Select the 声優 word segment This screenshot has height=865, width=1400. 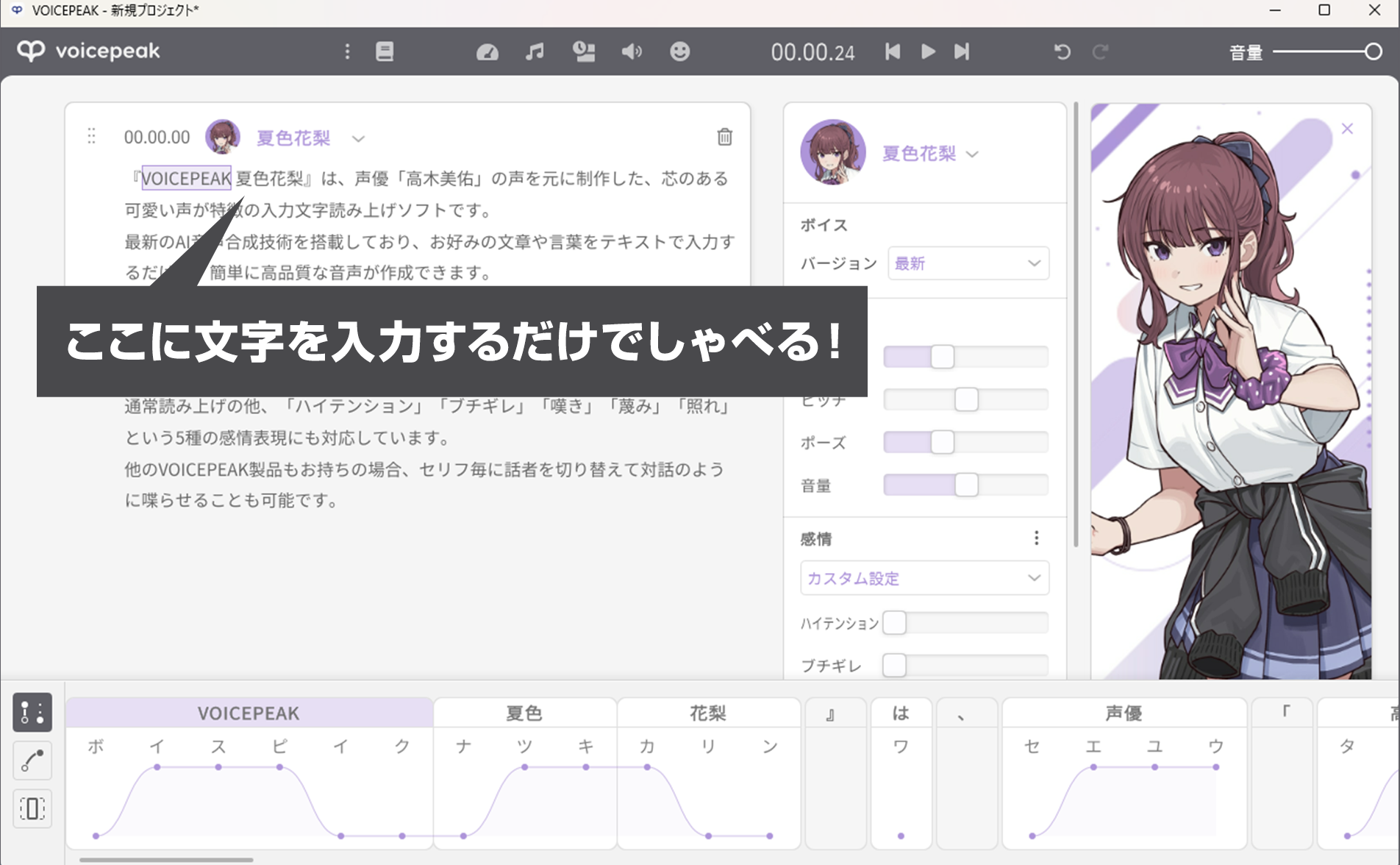pos(1124,713)
